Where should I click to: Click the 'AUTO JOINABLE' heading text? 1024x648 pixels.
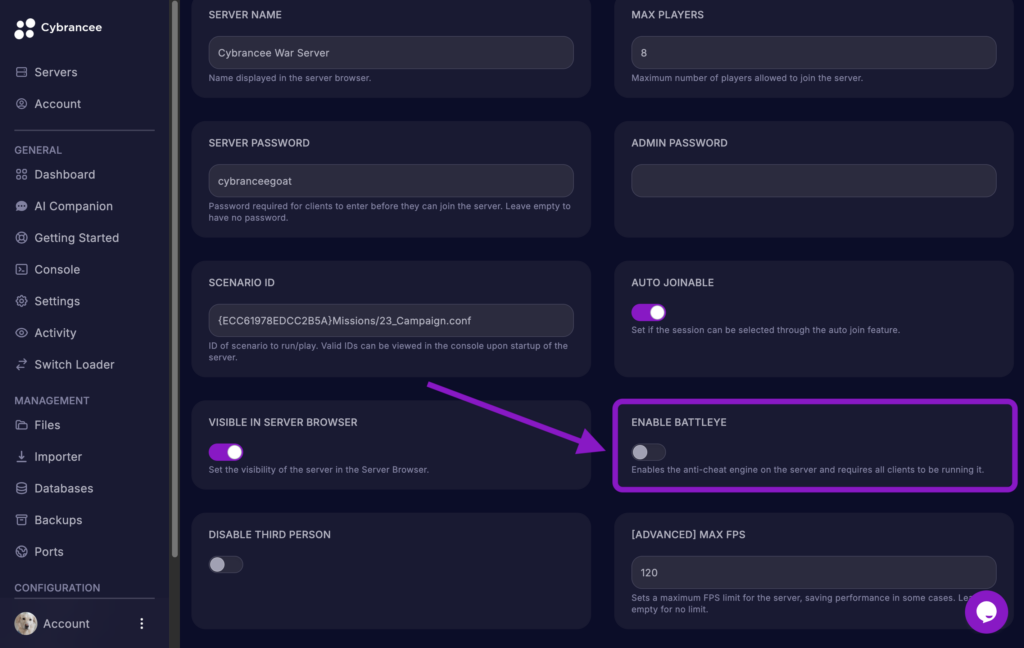coord(673,283)
